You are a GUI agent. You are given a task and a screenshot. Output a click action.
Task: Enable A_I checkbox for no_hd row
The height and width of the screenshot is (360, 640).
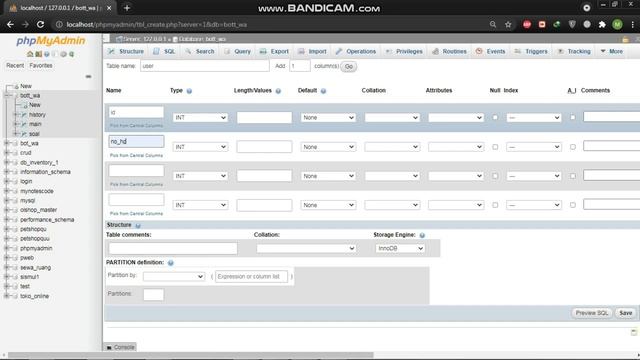pyautogui.click(x=573, y=147)
